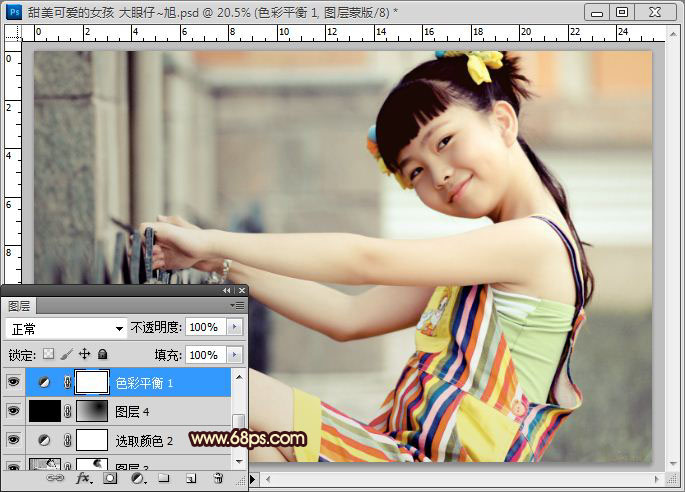Toggle lock transparent pixels
Viewport: 685px width, 492px height.
47,354
